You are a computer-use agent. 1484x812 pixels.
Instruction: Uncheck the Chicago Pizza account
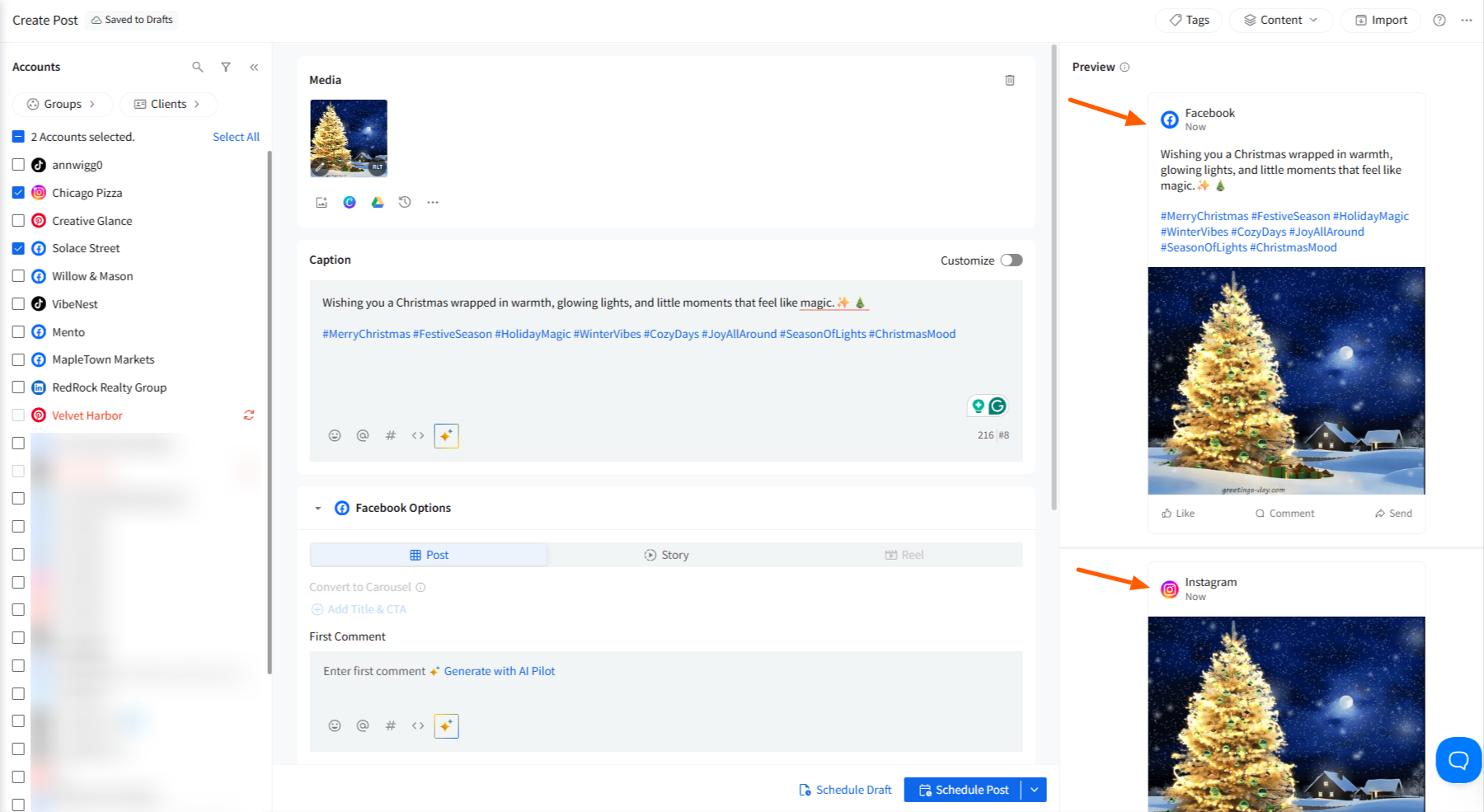[18, 193]
